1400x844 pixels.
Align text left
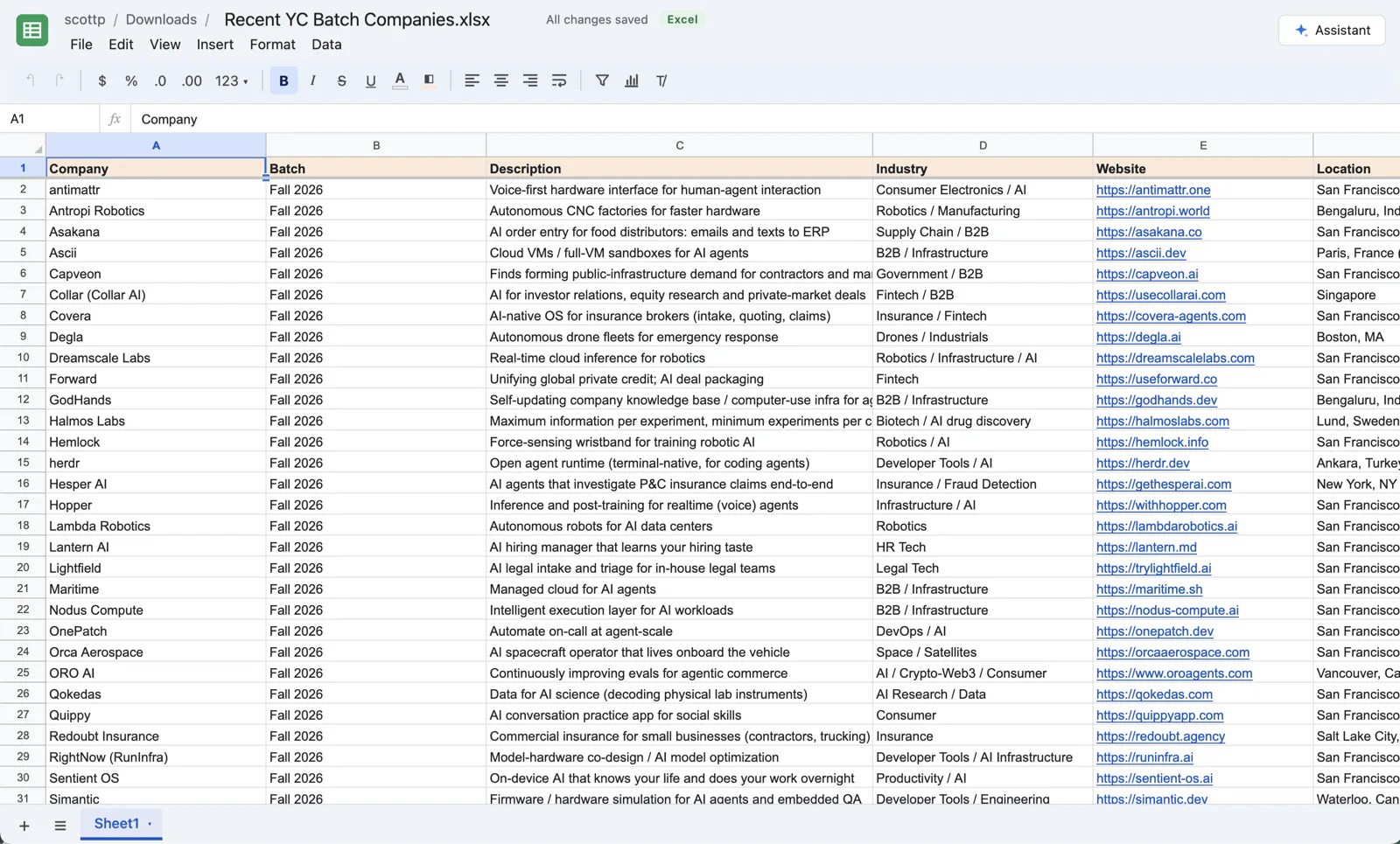[472, 80]
